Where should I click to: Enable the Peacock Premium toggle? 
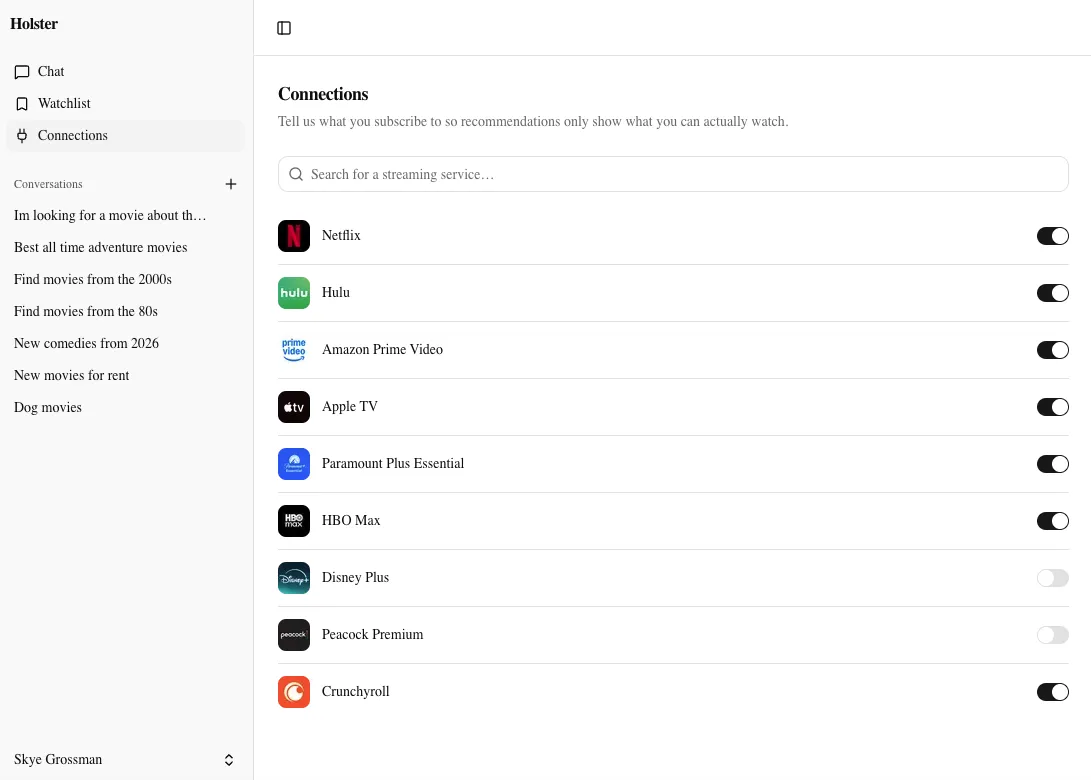(x=1052, y=635)
